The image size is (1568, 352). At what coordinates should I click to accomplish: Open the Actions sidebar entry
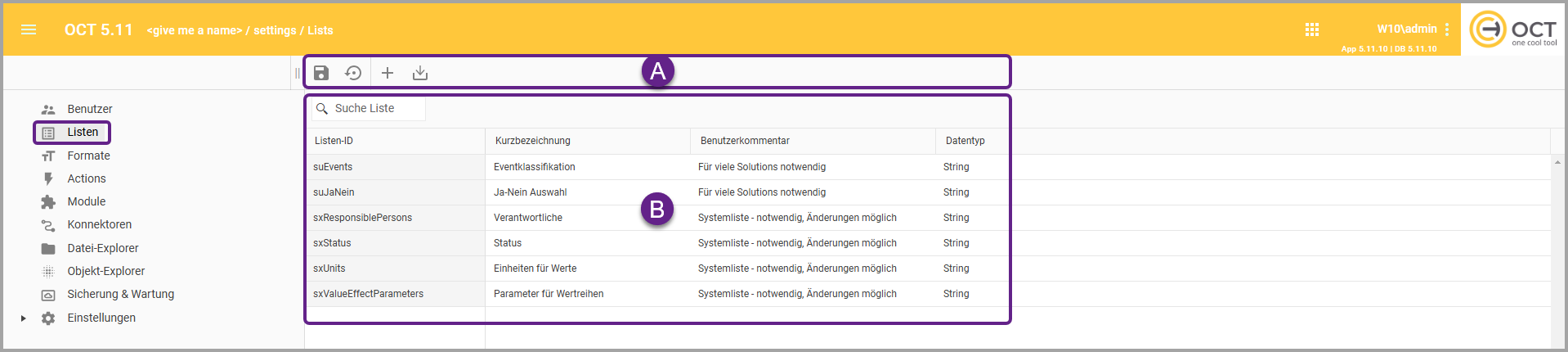point(86,178)
